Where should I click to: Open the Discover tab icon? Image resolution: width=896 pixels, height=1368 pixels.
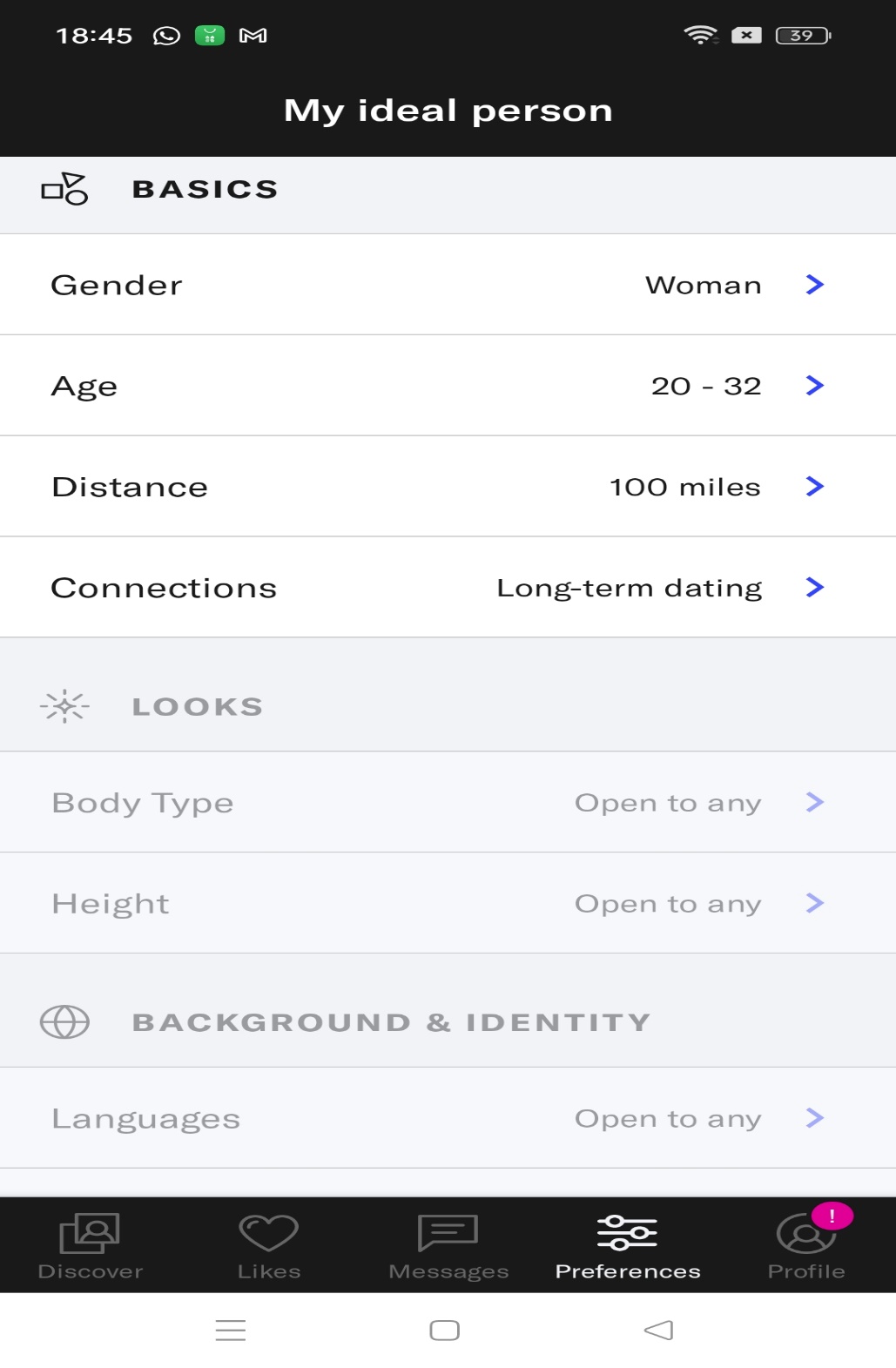pos(90,1234)
